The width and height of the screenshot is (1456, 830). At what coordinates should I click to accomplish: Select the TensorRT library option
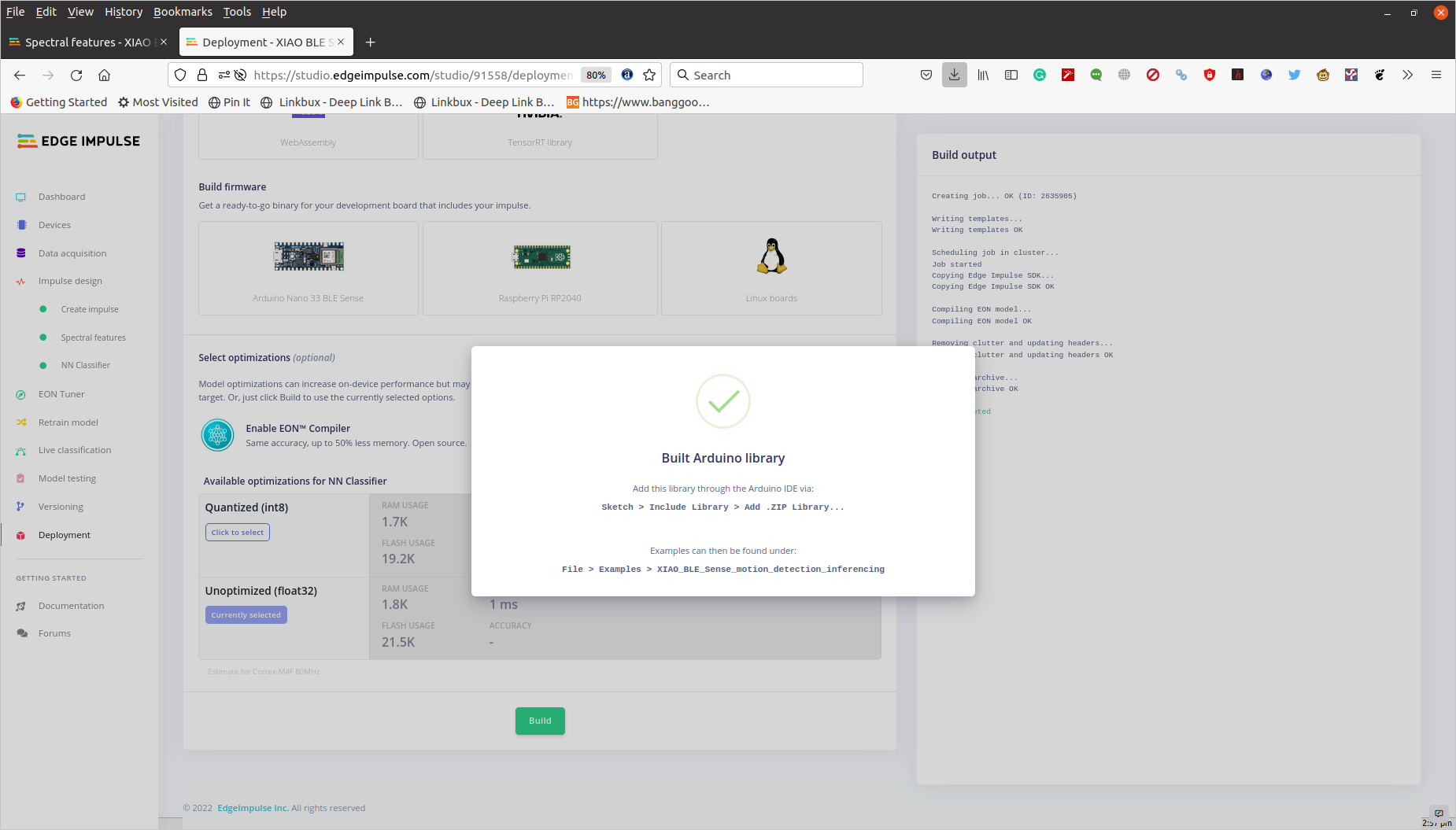[540, 137]
